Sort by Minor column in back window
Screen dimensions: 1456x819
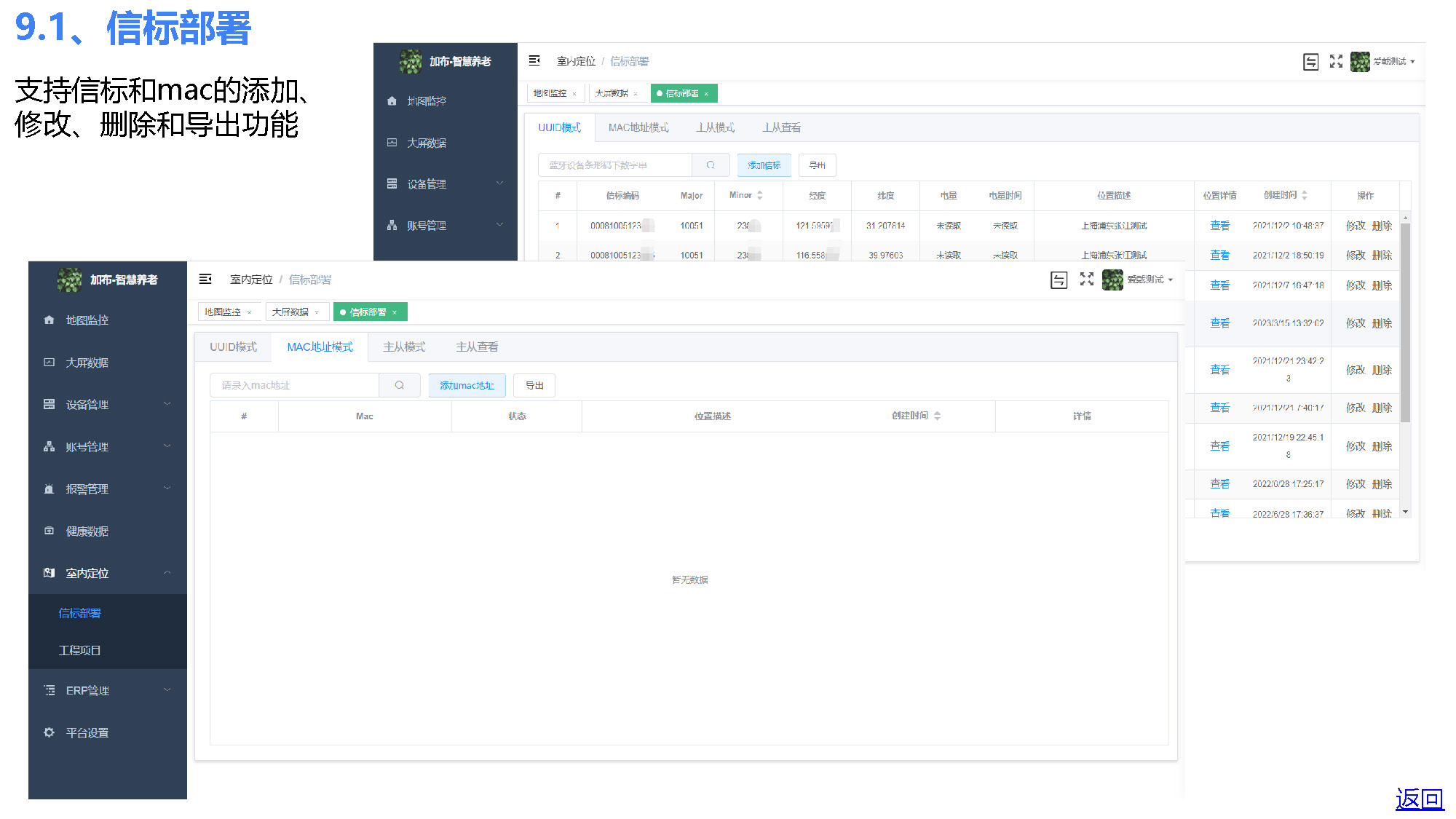(760, 195)
